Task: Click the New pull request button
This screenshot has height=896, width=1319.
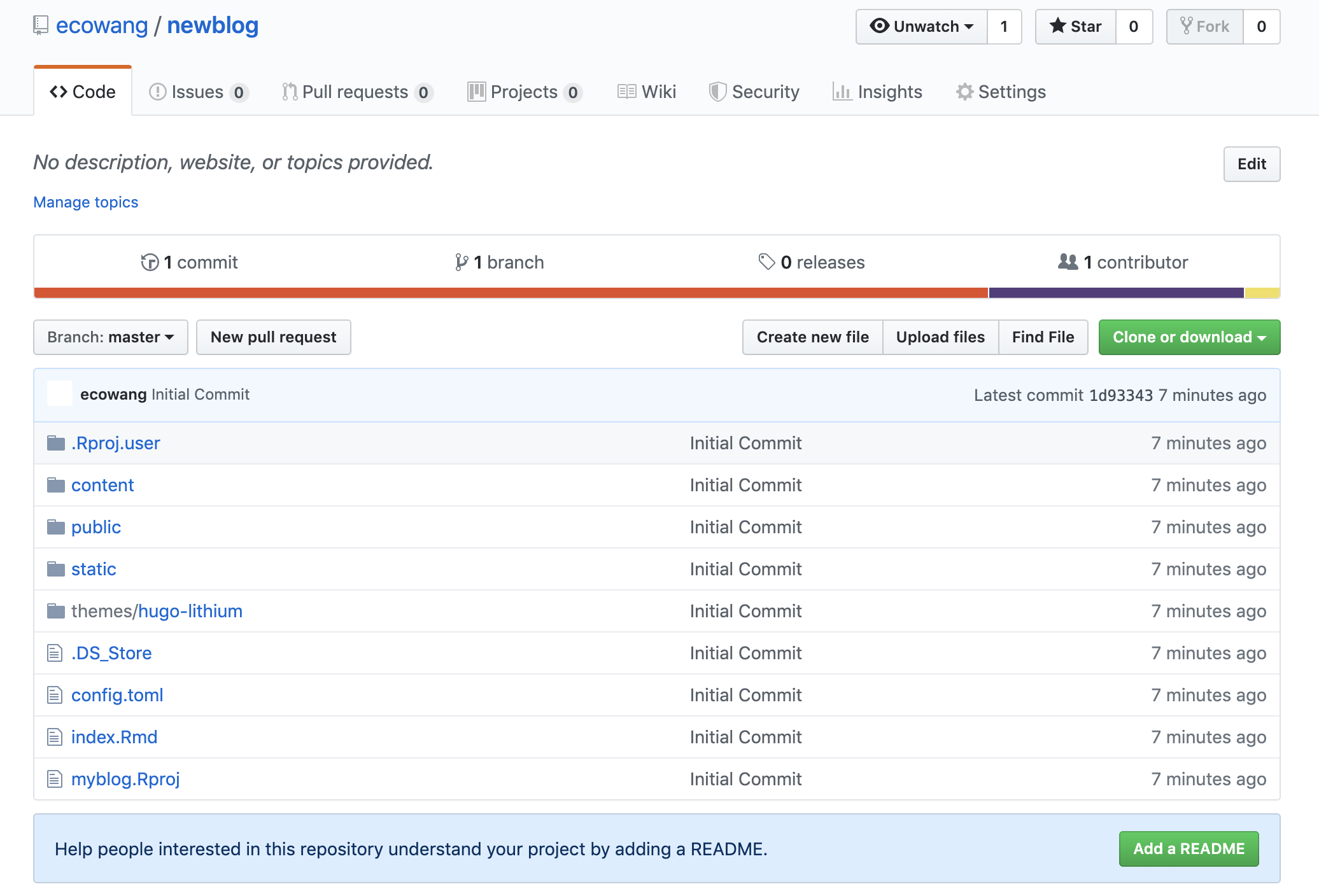Action: 274,337
